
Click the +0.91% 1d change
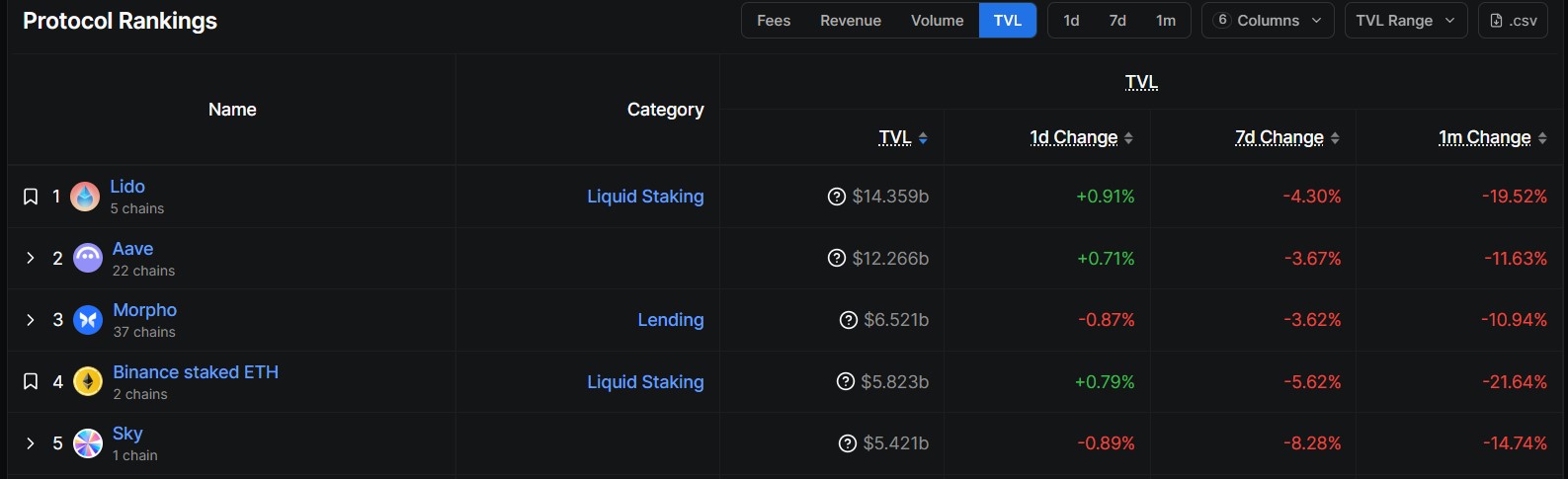pyautogui.click(x=1105, y=197)
